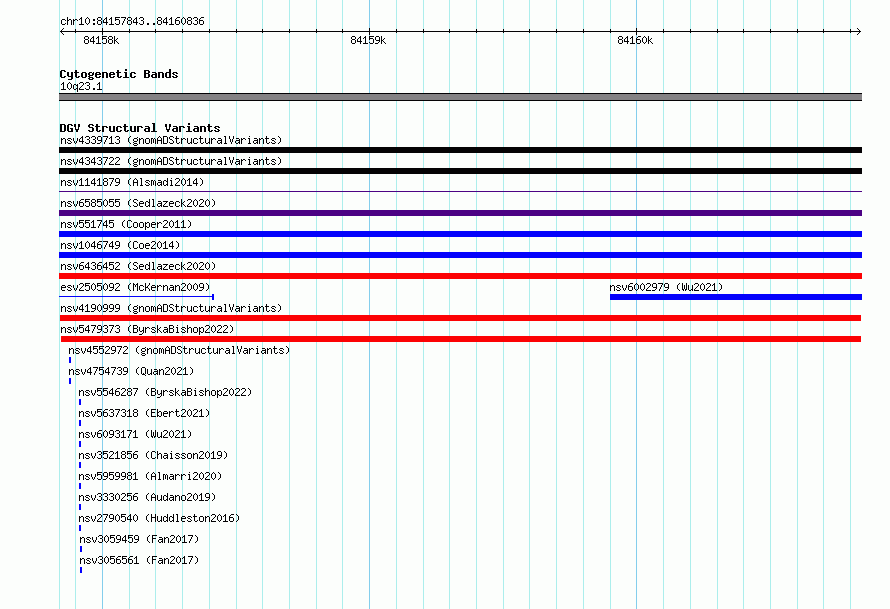
Task: Open variant nsv2790540 (Huddleston2016)
Action: (x=159, y=518)
